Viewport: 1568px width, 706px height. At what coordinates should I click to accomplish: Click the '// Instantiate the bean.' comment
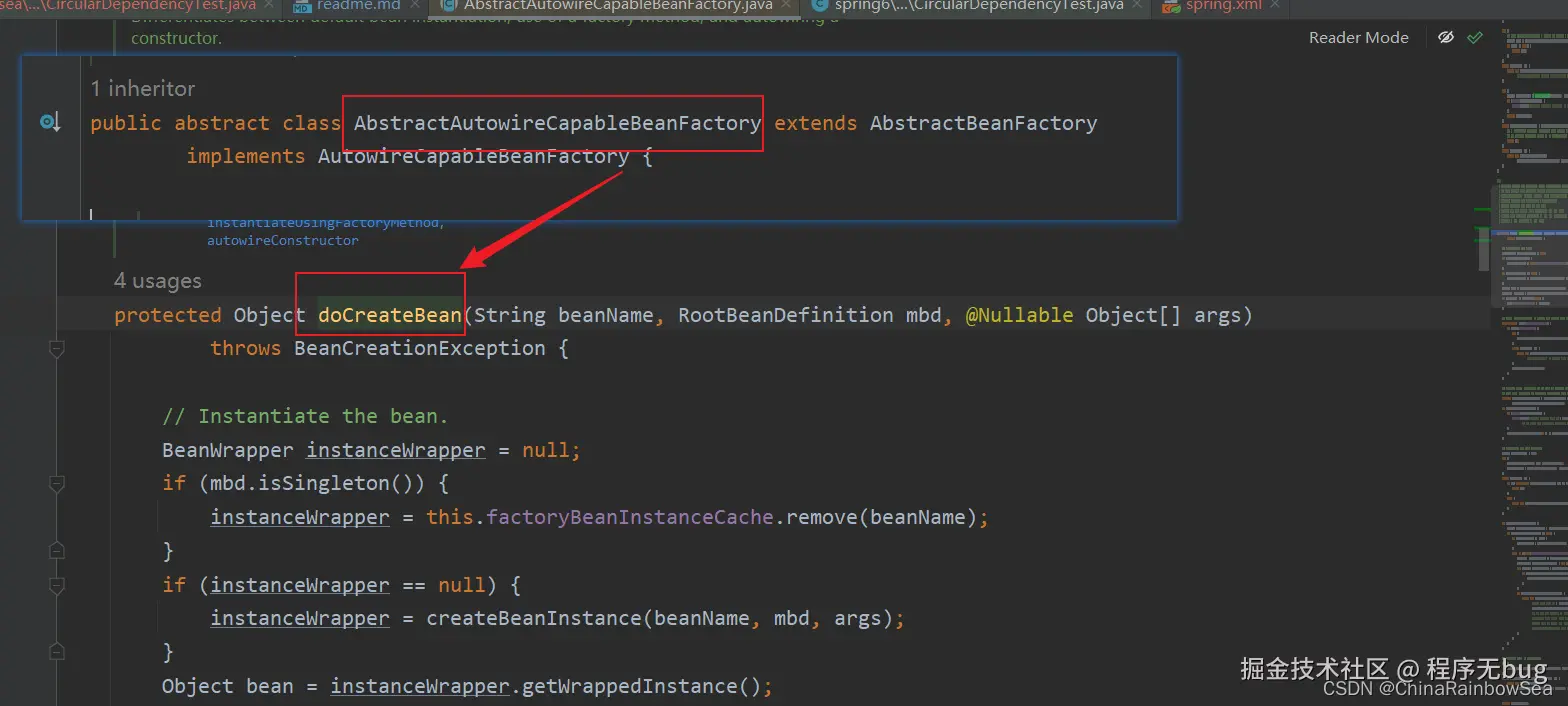pos(305,416)
